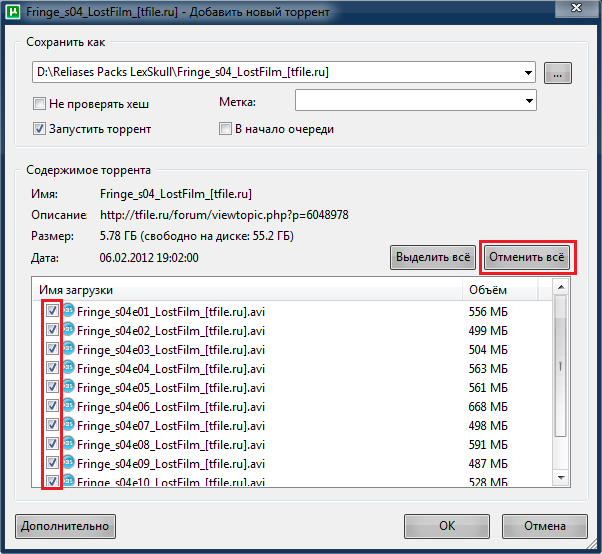602x554 pixels.
Task: Click the file icon for Fringe_s04e09
Action: pyautogui.click(x=69, y=464)
